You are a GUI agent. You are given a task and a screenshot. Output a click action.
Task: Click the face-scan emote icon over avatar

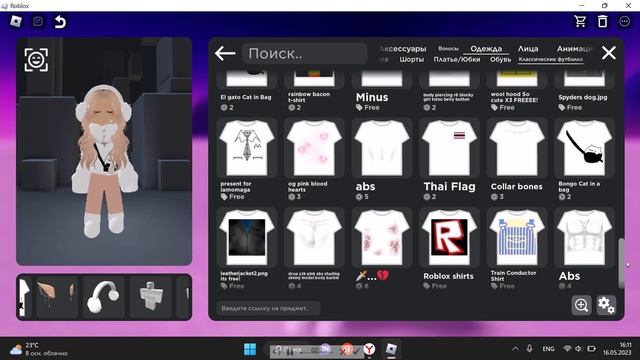click(36, 60)
